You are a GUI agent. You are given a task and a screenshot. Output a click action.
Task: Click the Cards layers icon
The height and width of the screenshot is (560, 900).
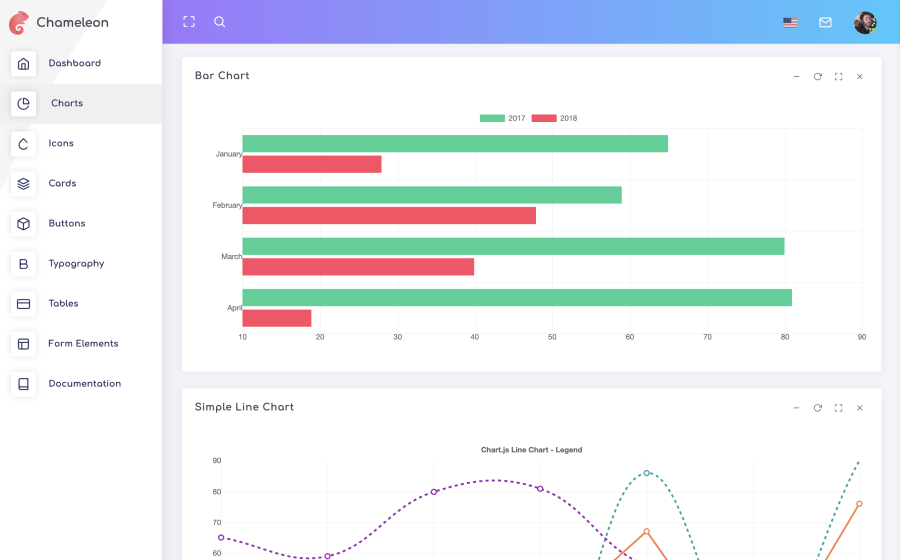(24, 184)
